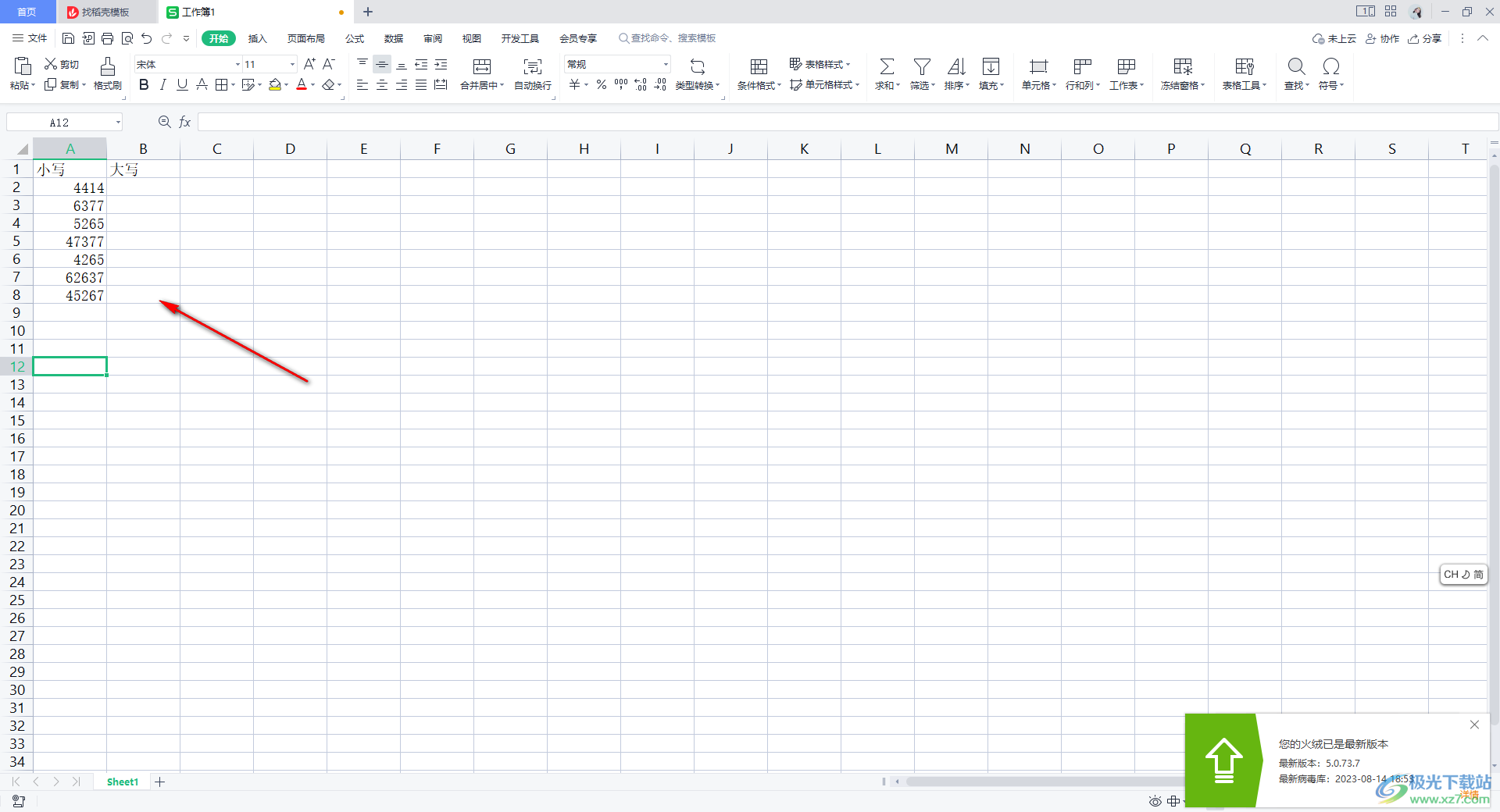Toggle Bold formatting
This screenshot has width=1500, height=812.
(144, 84)
